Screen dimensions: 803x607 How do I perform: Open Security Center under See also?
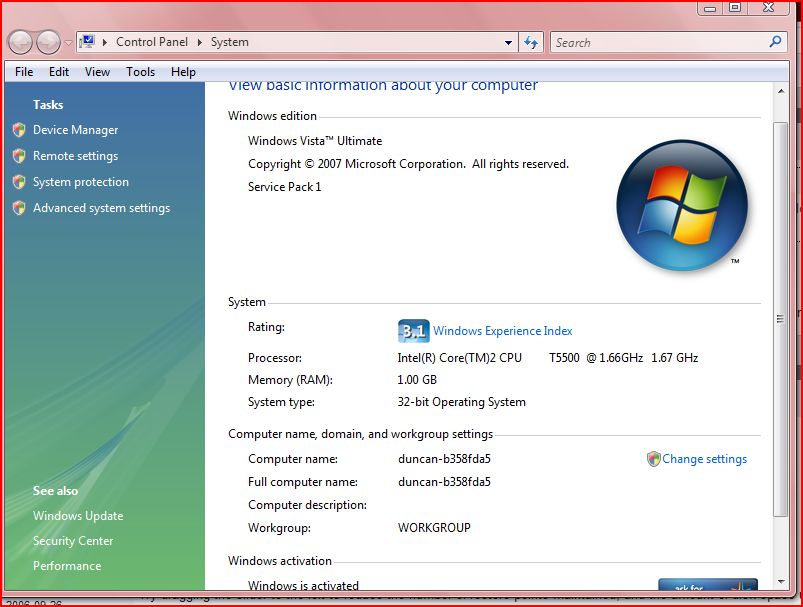pos(73,541)
